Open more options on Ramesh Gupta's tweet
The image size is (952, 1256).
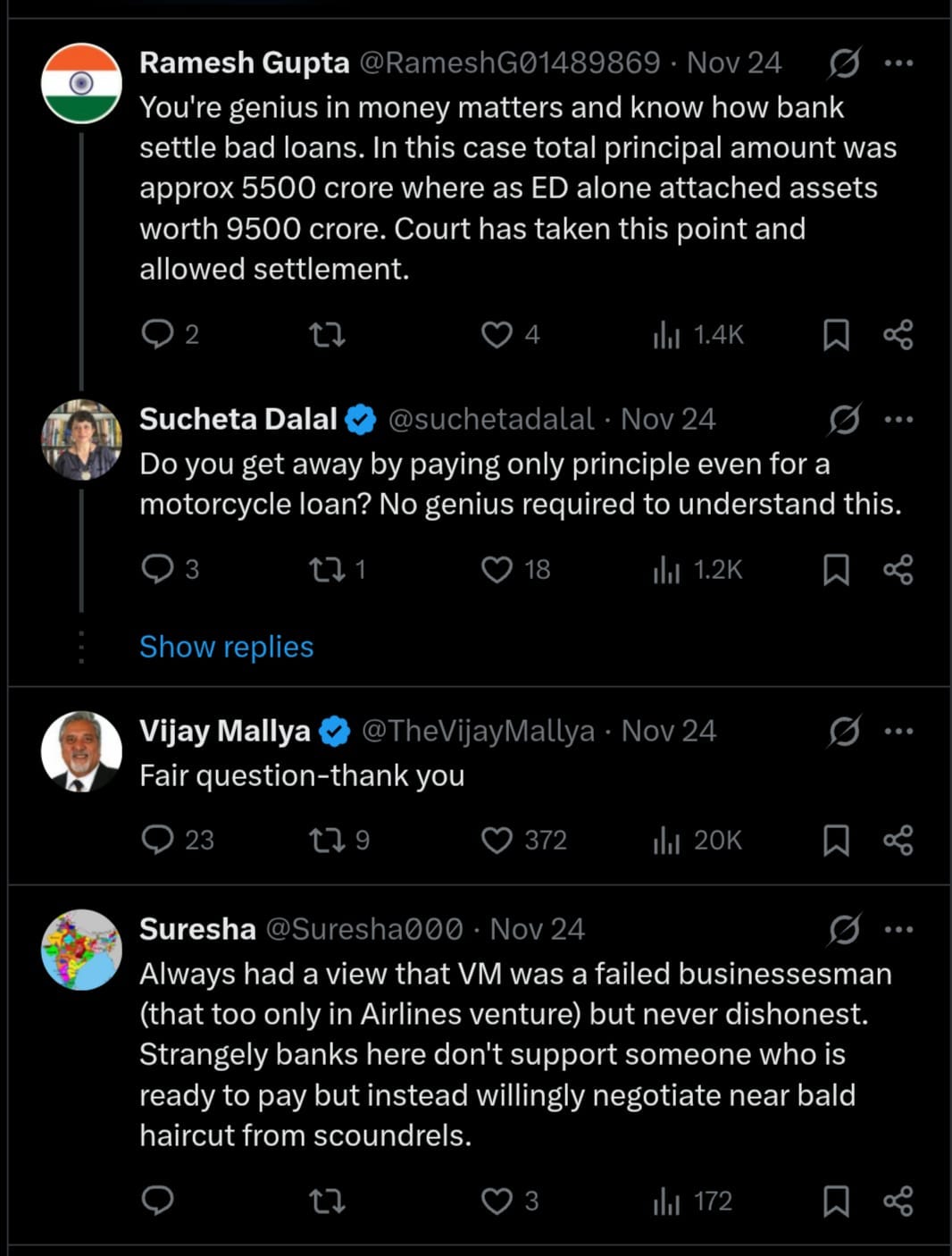898,63
